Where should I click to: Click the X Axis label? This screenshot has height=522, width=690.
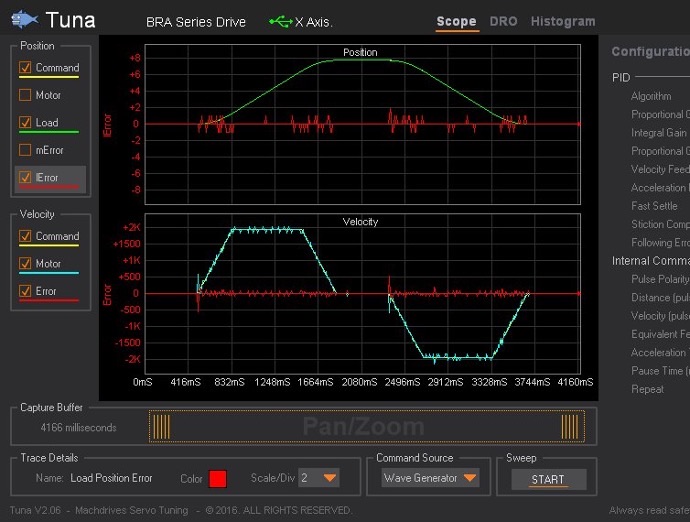(x=313, y=22)
